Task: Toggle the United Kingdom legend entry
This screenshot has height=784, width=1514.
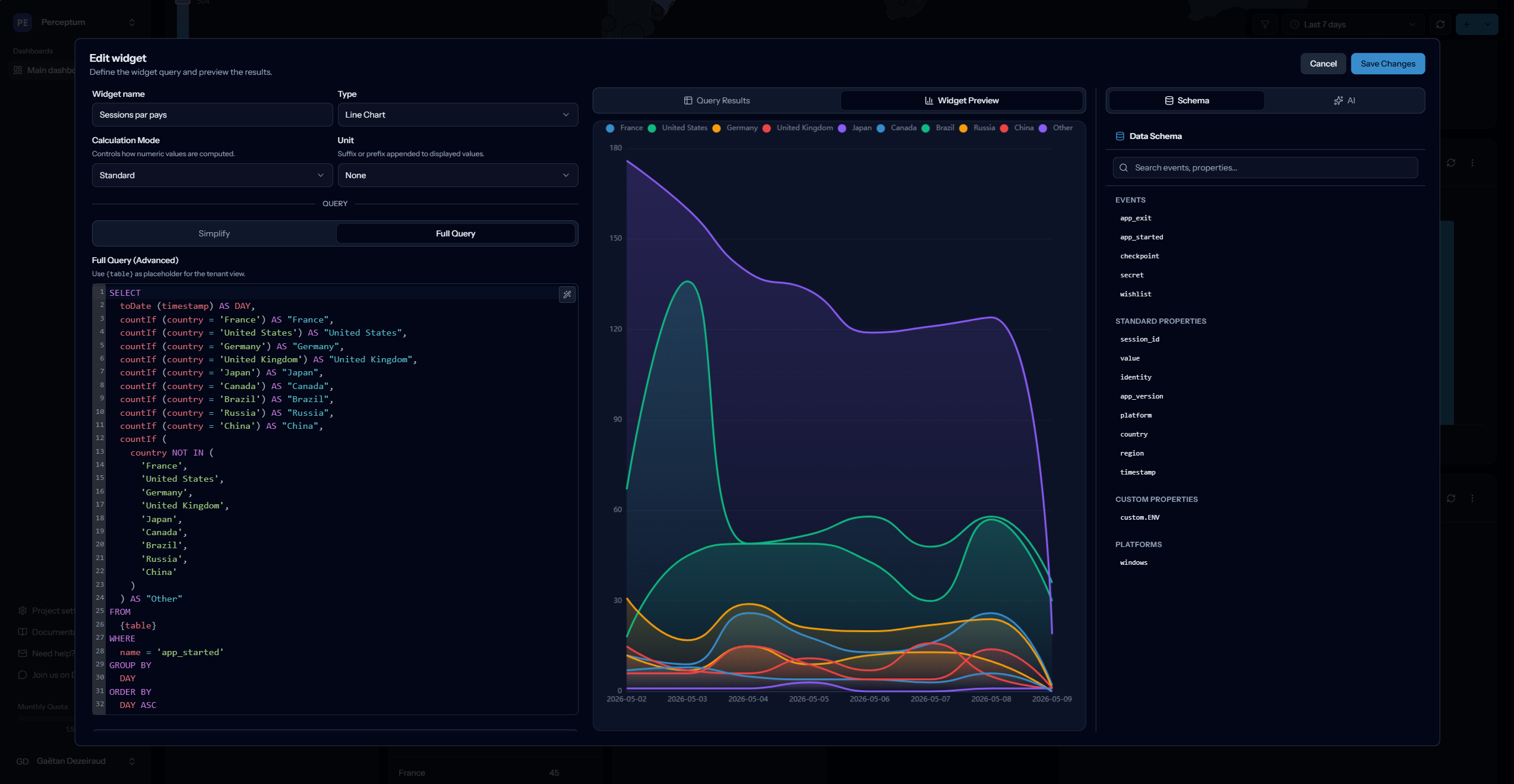Action: pos(798,128)
